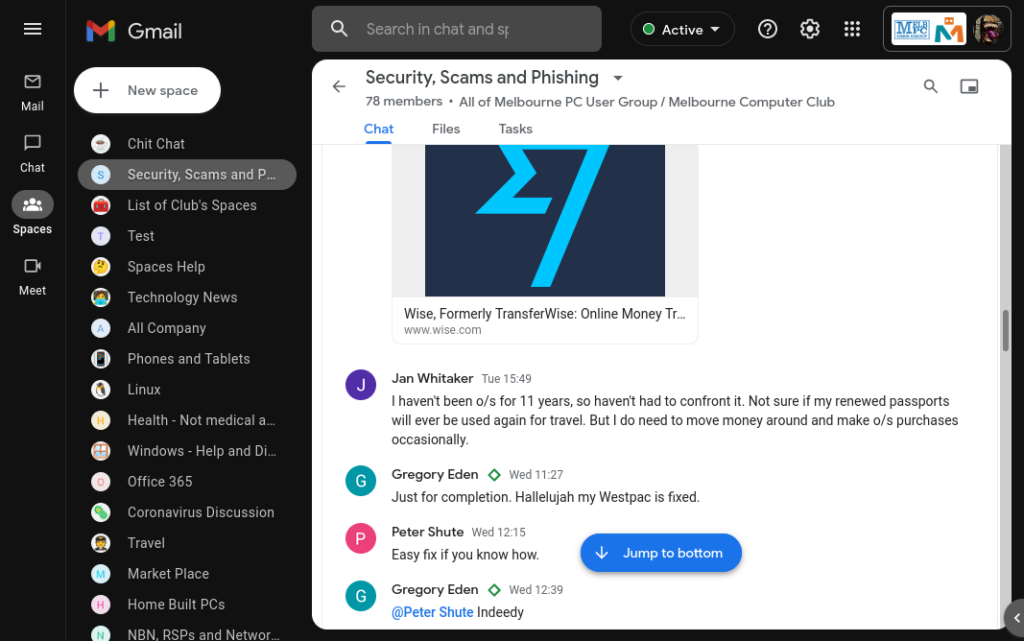Select Security, Scams and Phishing in sidebar
Viewport: 1024px width, 641px height.
coord(187,174)
